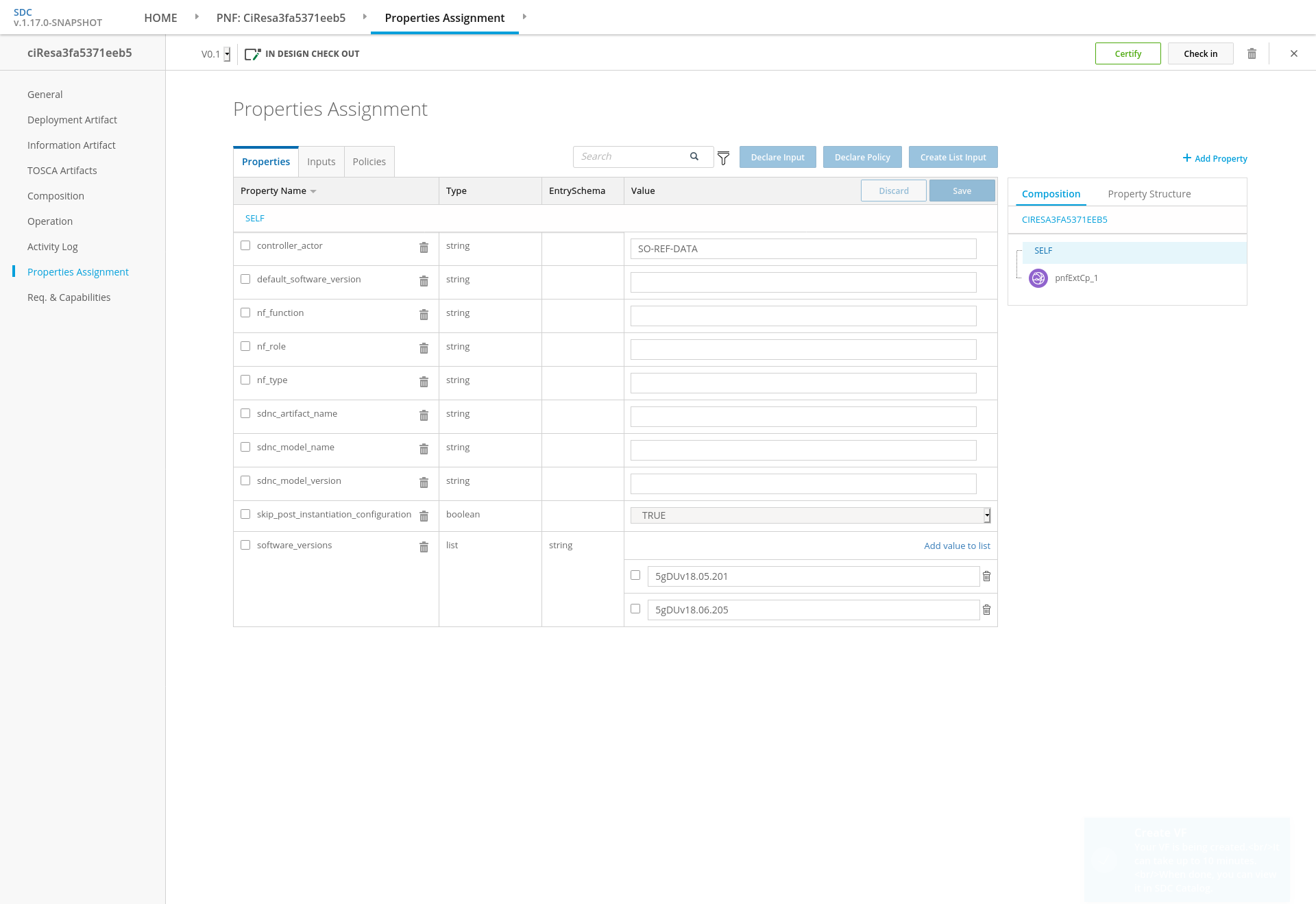Viewport: 1316px width, 904px height.
Task: Open TOSCA Artifacts in sidebar
Action: [62, 171]
